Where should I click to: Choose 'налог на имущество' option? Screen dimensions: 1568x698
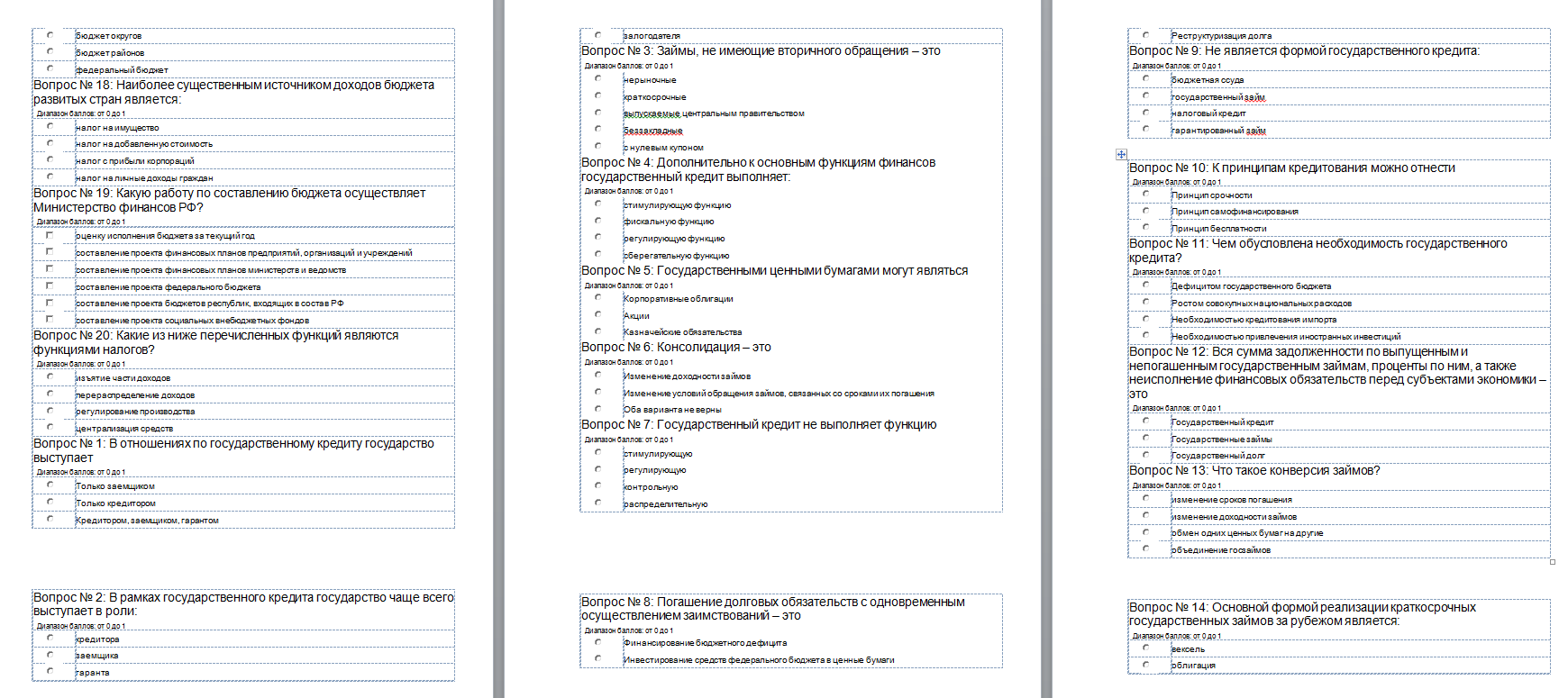(50, 127)
